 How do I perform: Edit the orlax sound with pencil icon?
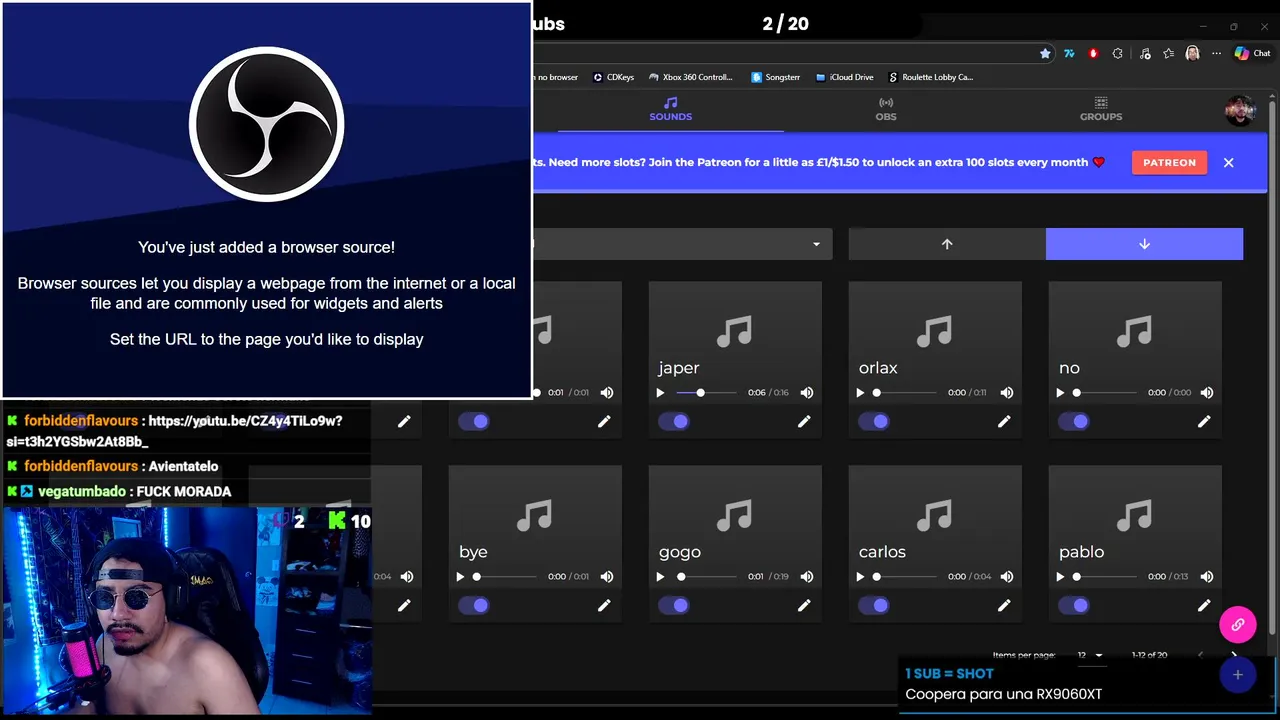[1004, 422]
